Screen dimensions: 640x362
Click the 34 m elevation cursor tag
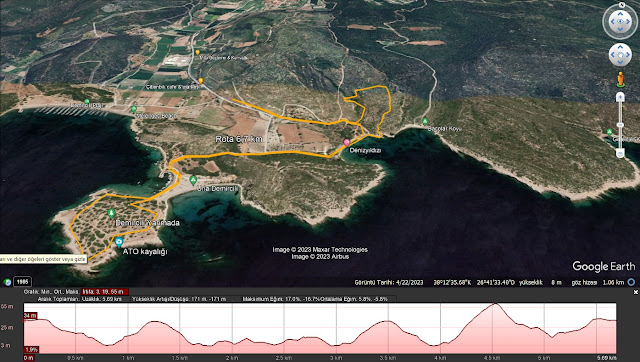[30, 315]
